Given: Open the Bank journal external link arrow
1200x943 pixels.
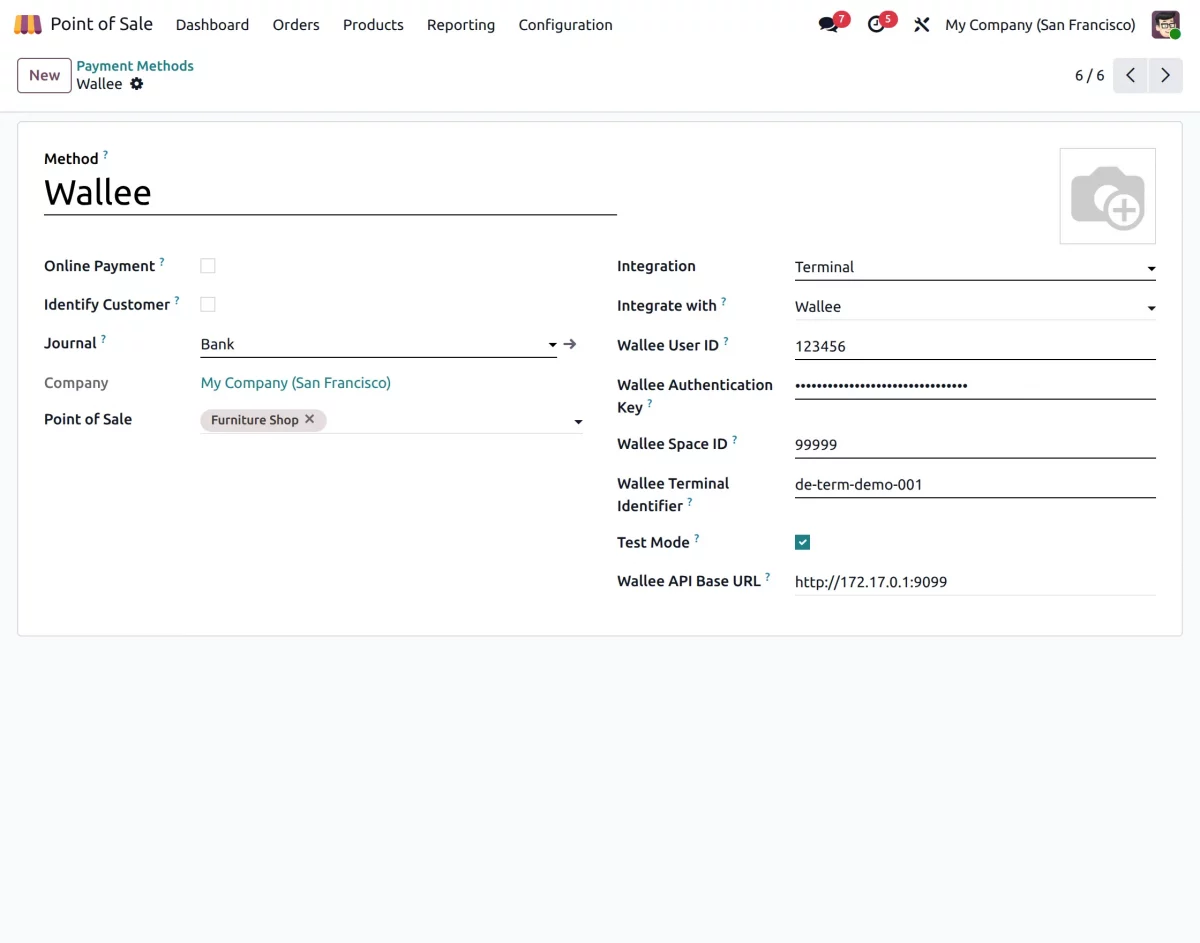Looking at the screenshot, I should 570,344.
